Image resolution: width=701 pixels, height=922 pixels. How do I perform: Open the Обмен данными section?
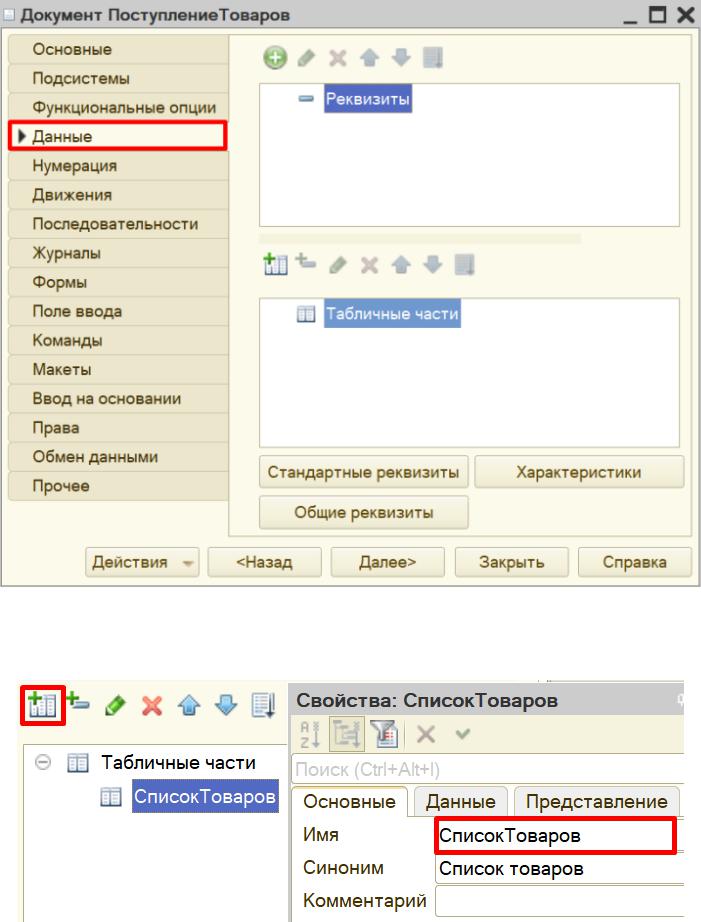(x=119, y=457)
